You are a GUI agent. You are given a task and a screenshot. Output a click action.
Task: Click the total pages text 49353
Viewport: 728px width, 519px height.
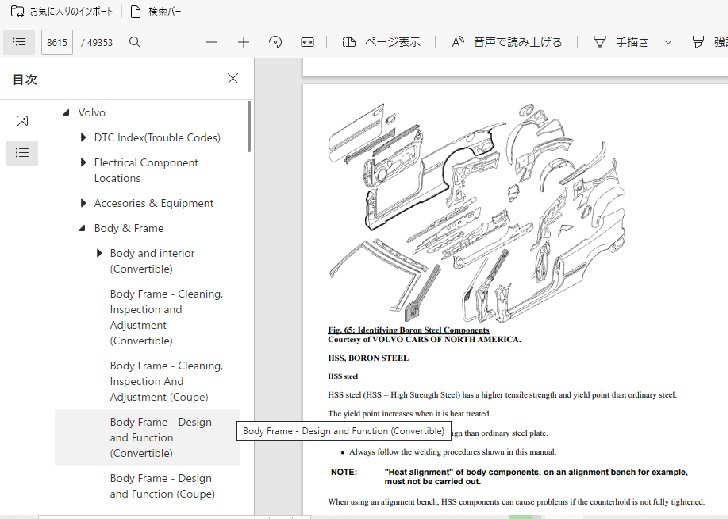pyautogui.click(x=97, y=42)
